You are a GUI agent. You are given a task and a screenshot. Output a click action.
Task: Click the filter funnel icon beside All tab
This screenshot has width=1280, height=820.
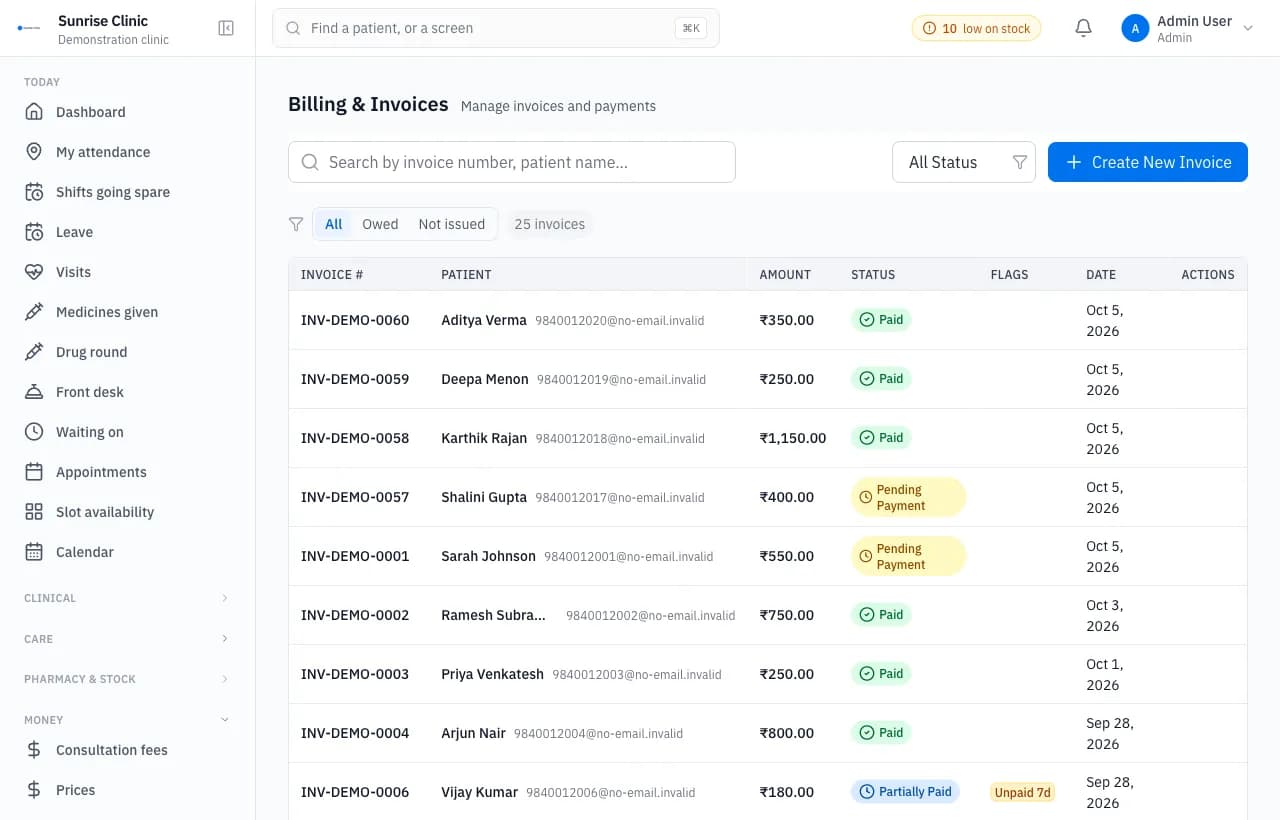tap(296, 224)
